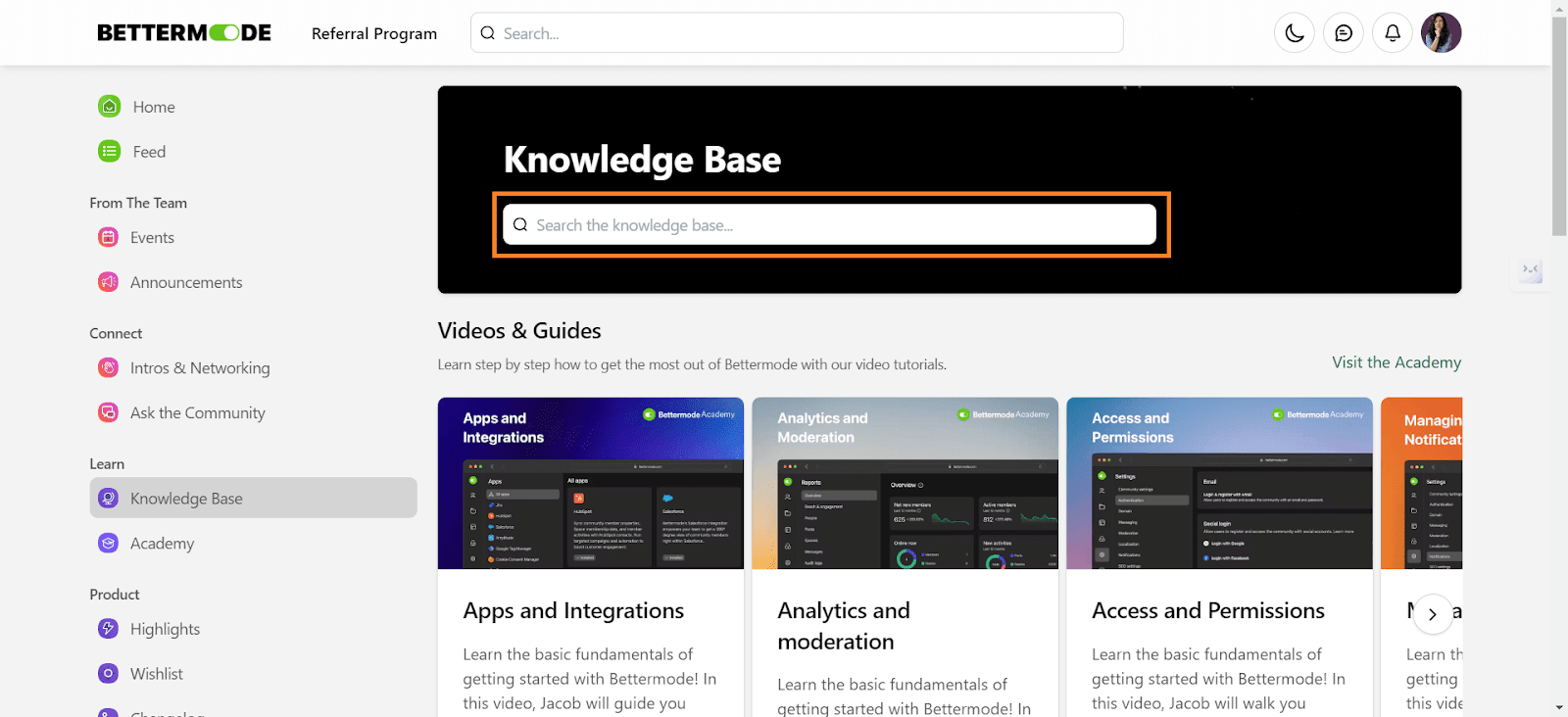Screen dimensions: 1568x717
Task: Click the Highlights lightning icon
Action: coord(109,628)
